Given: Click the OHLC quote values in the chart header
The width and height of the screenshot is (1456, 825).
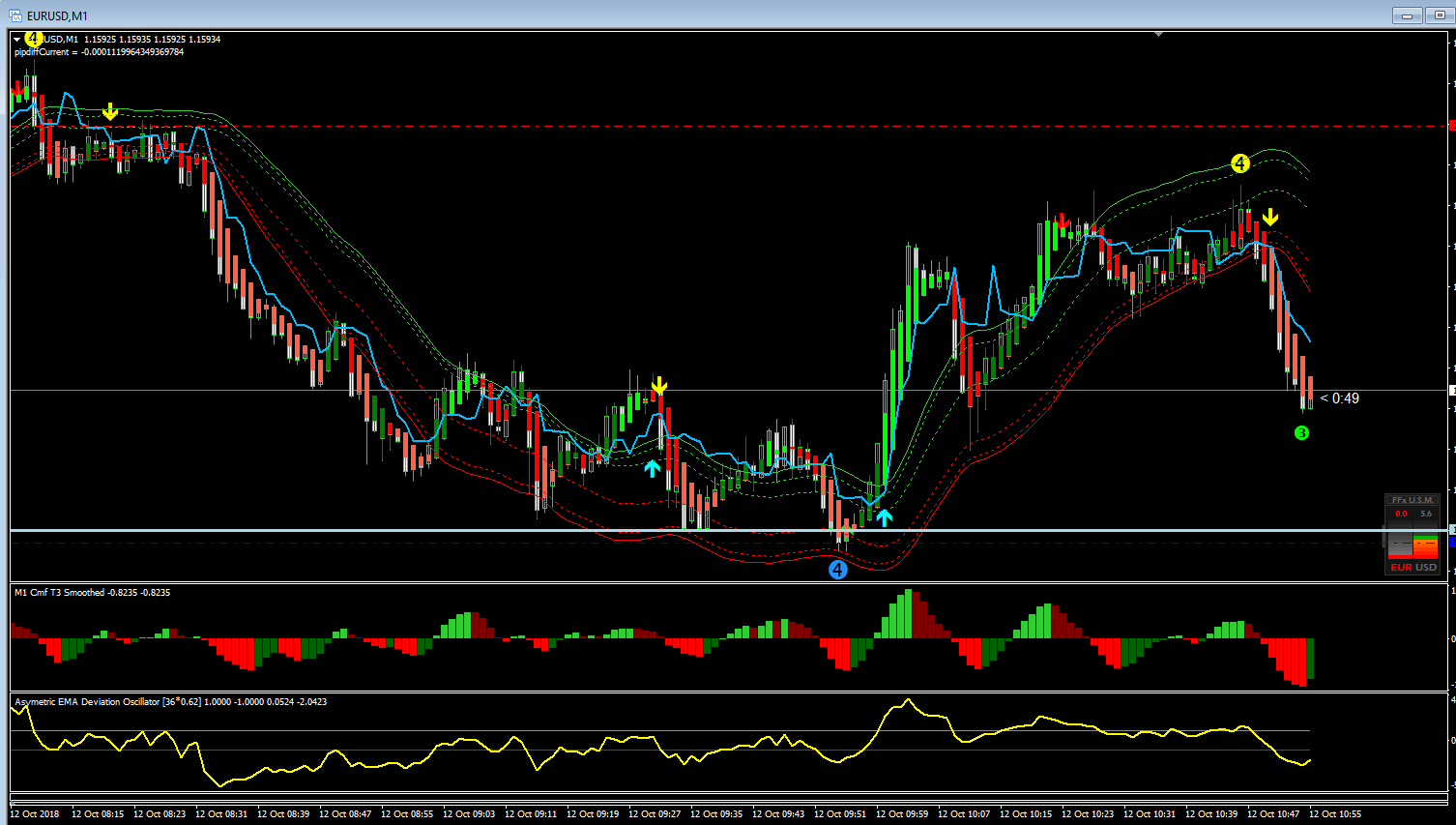Looking at the screenshot, I should 152,40.
